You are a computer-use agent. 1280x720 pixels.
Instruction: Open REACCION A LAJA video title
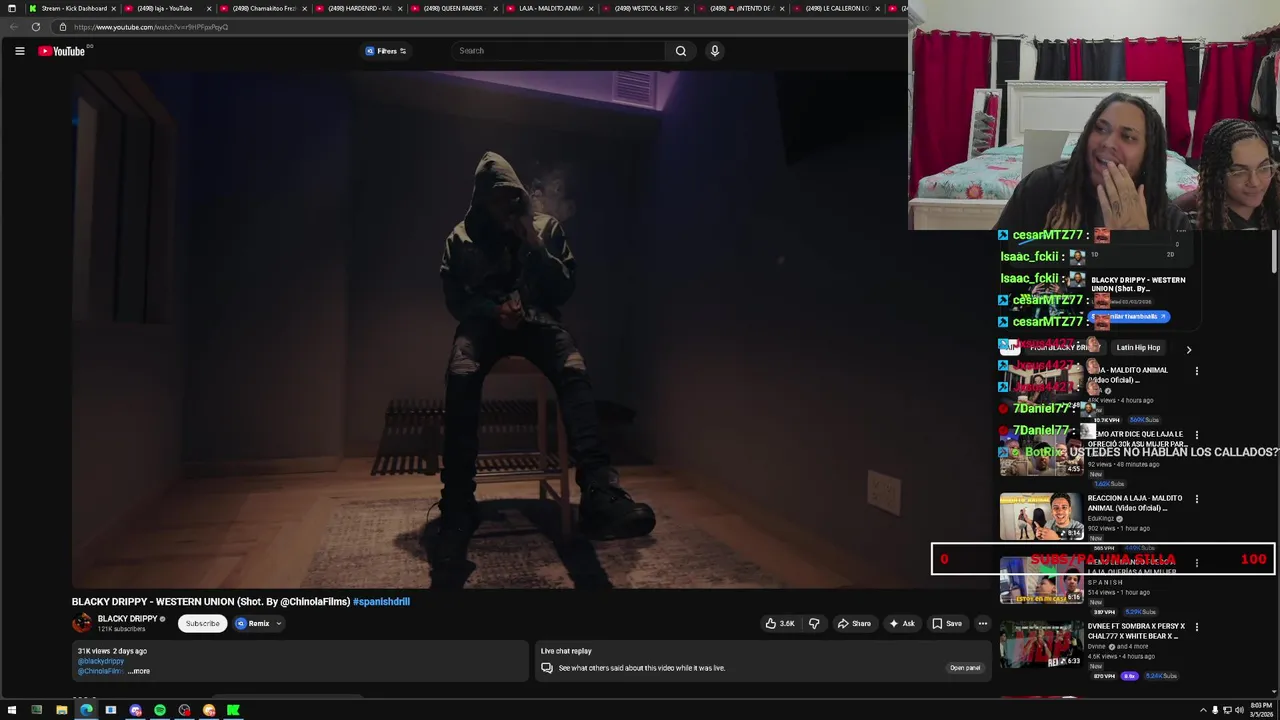coord(1135,503)
